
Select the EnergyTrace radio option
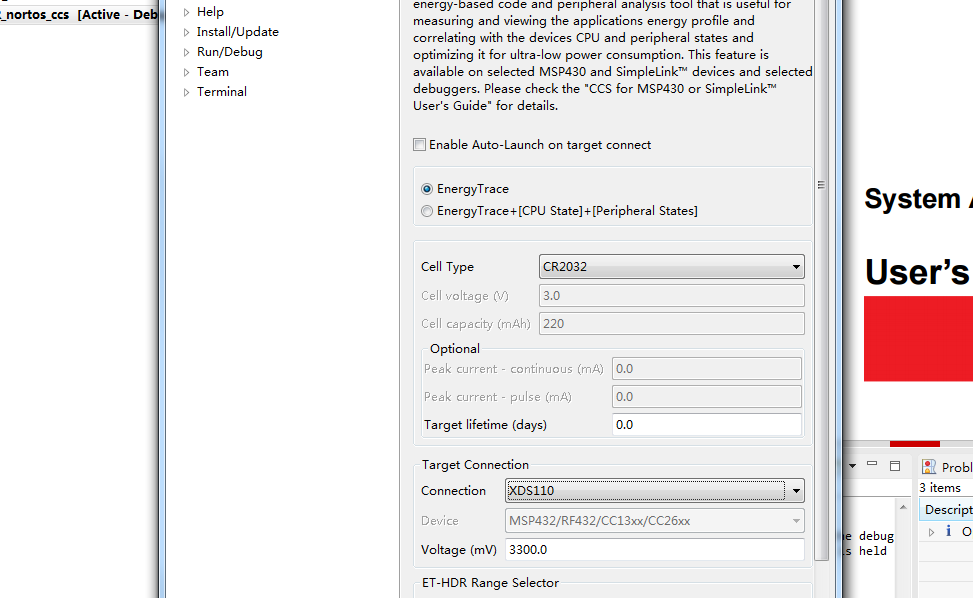(427, 189)
